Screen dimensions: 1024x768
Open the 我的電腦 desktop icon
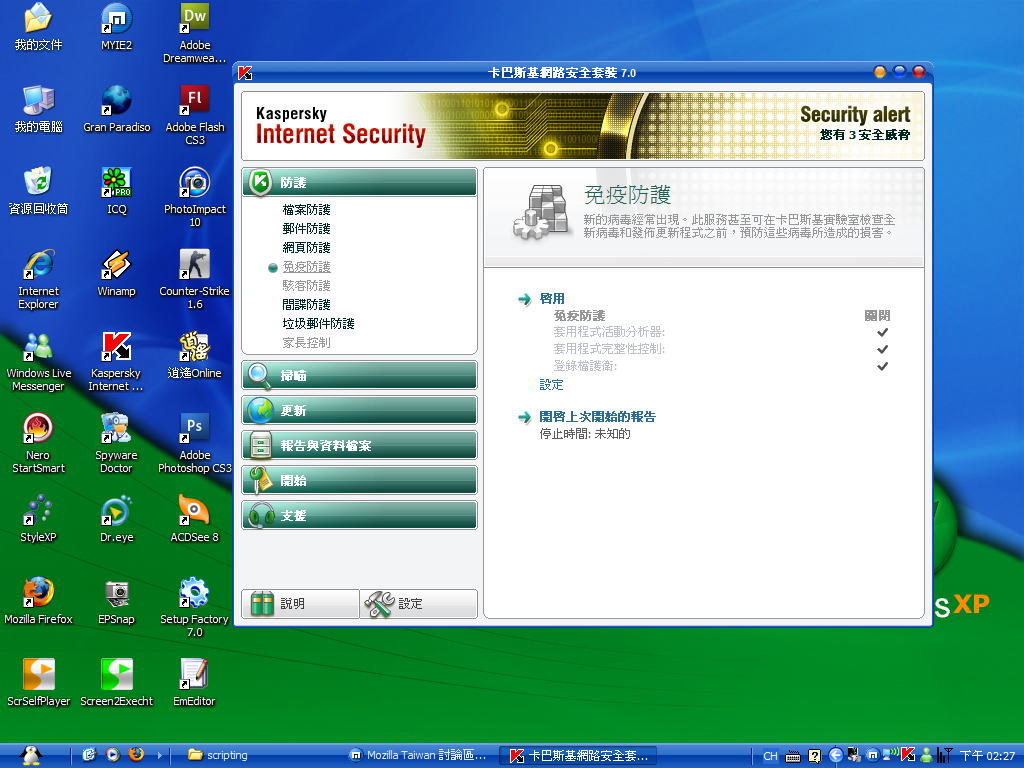[38, 108]
